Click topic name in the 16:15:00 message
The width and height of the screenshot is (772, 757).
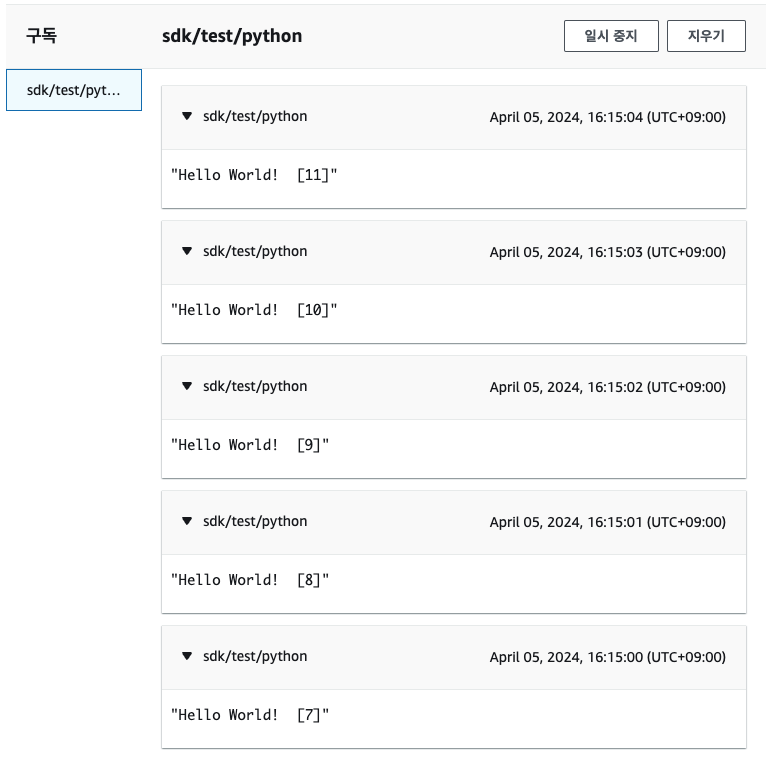(255, 657)
